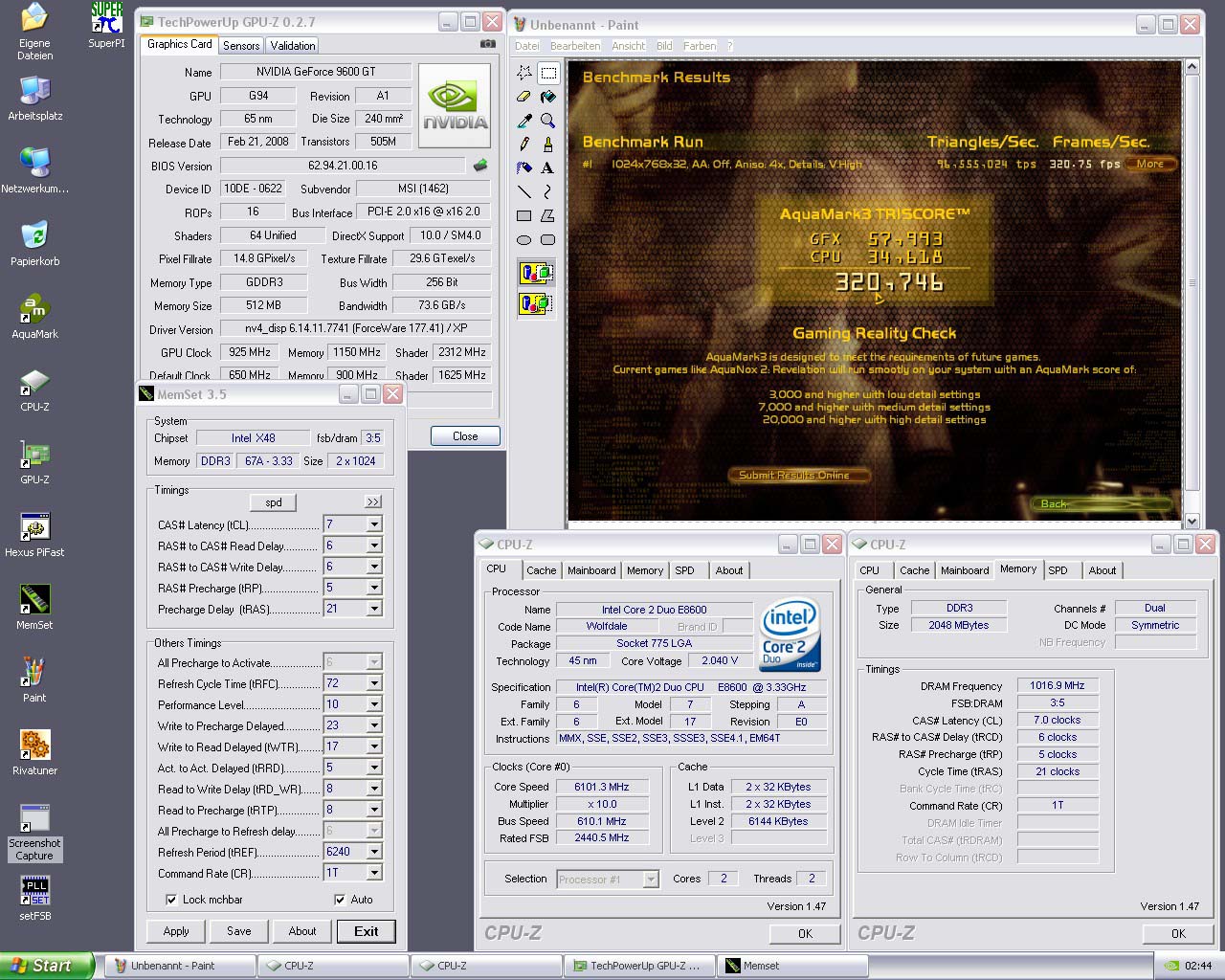
Task: Select the Free-Form Select tool in Paint
Action: point(524,73)
